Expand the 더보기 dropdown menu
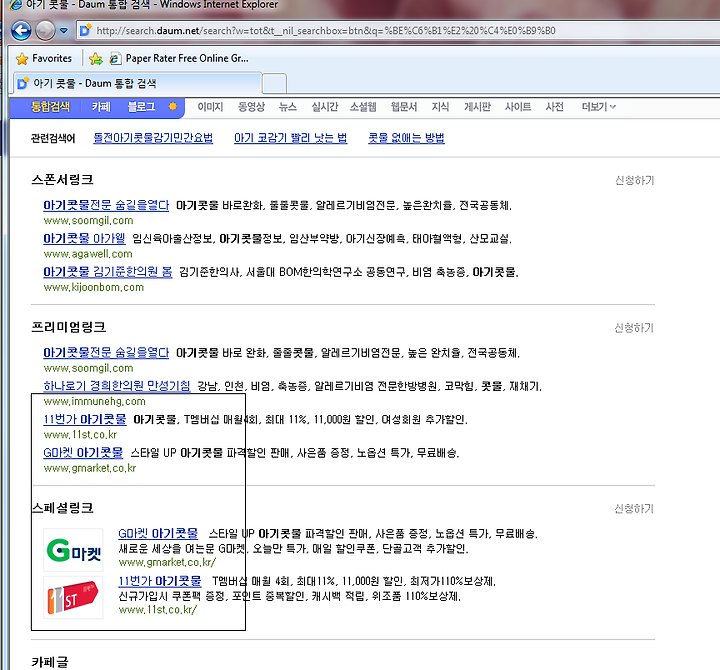The image size is (720, 670). point(598,107)
